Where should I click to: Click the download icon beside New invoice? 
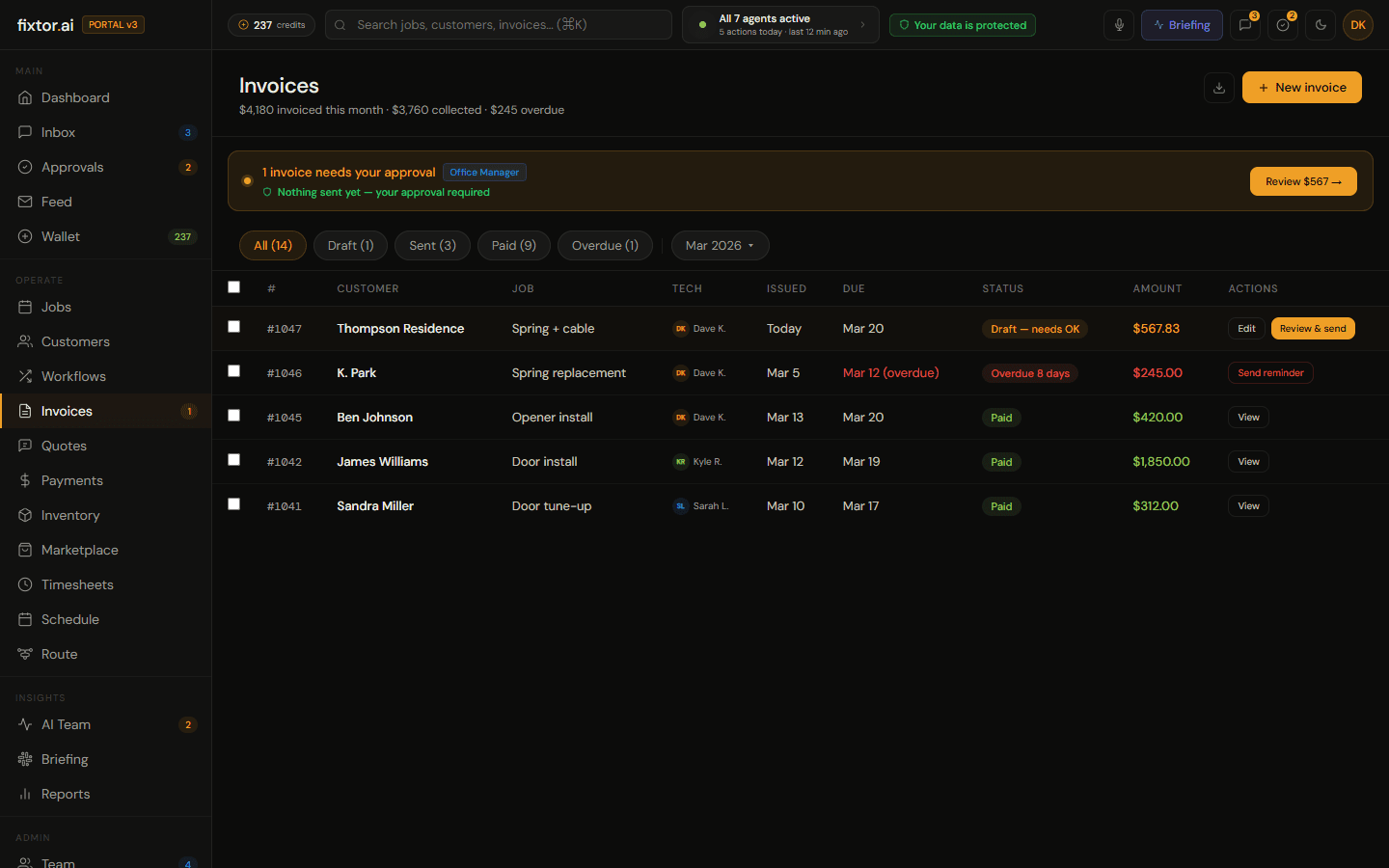[1218, 87]
